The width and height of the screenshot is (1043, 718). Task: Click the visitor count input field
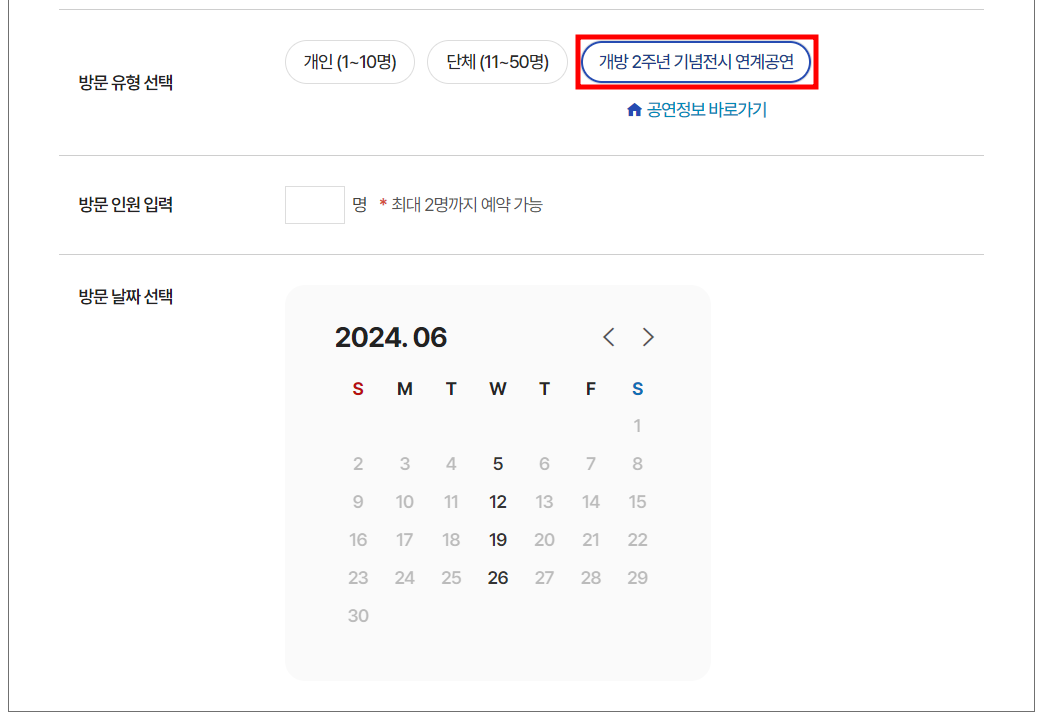(314, 204)
